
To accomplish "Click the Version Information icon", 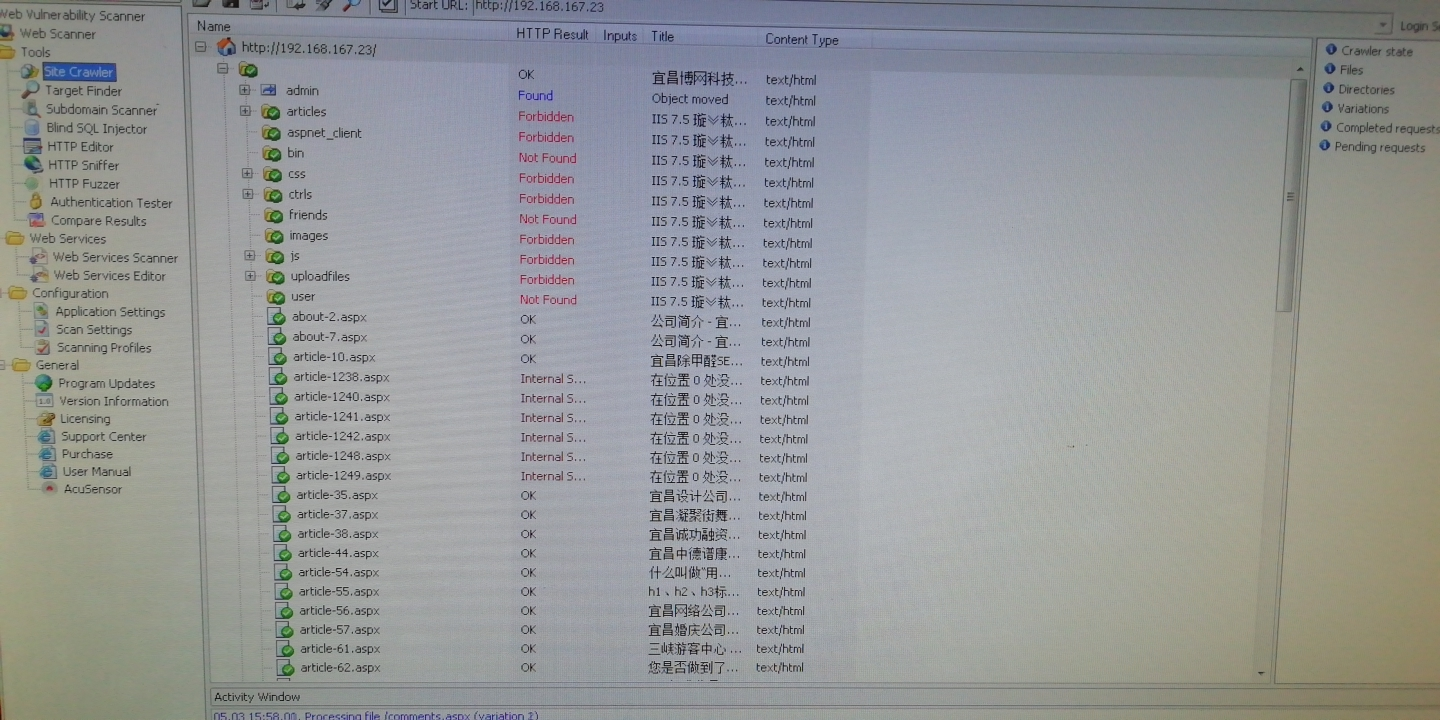I will coord(45,401).
